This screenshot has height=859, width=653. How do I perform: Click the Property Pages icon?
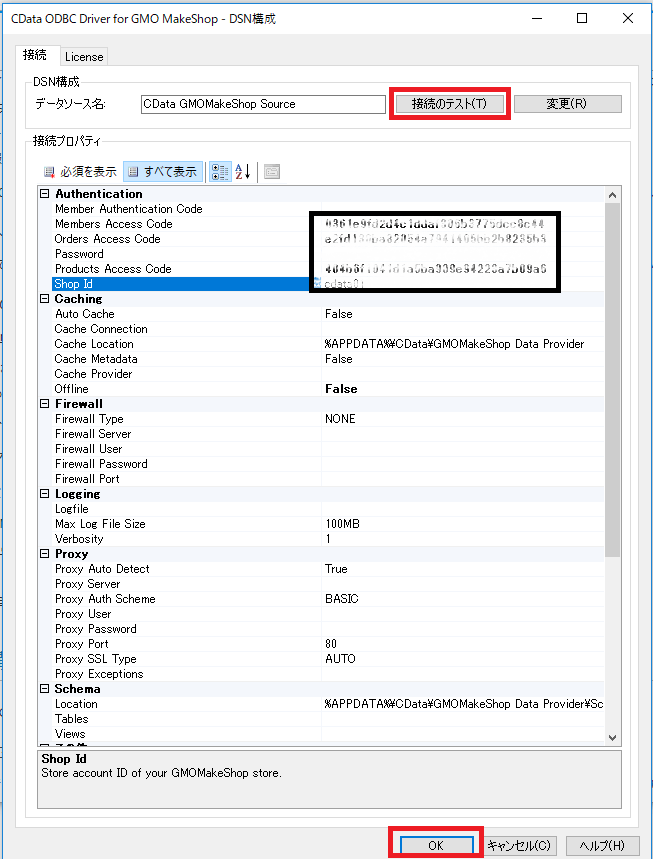[x=272, y=171]
